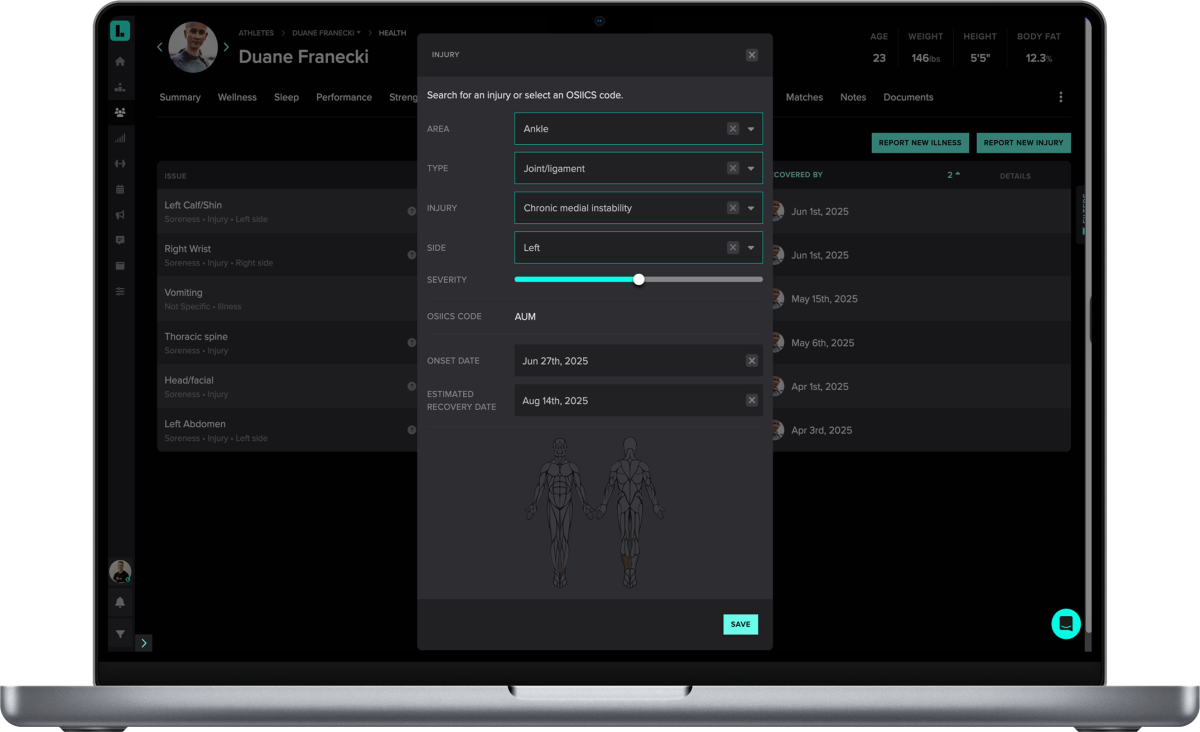1200x732 pixels.
Task: Clear the Injury field selection
Action: point(733,208)
